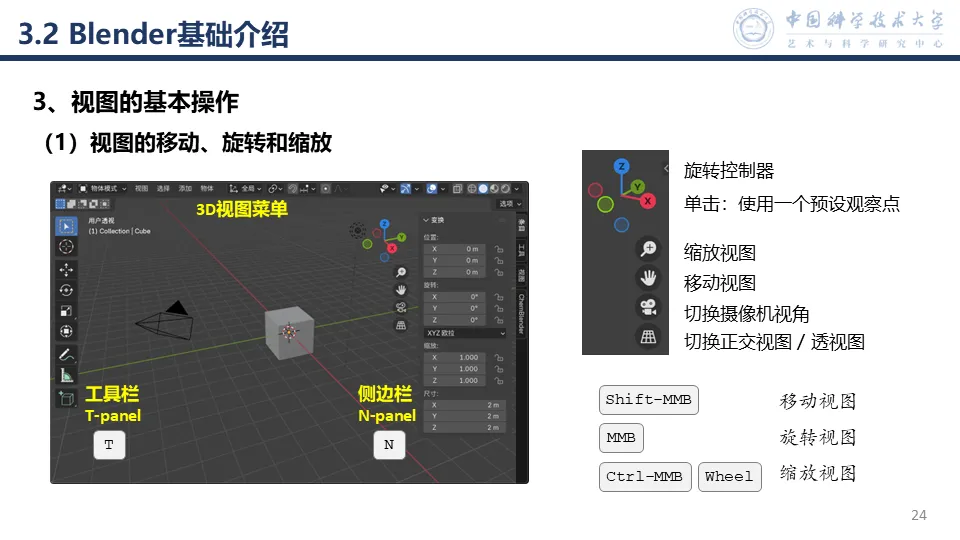Click the default Cube in the viewport
Image resolution: width=960 pixels, height=540 pixels.
[x=290, y=332]
